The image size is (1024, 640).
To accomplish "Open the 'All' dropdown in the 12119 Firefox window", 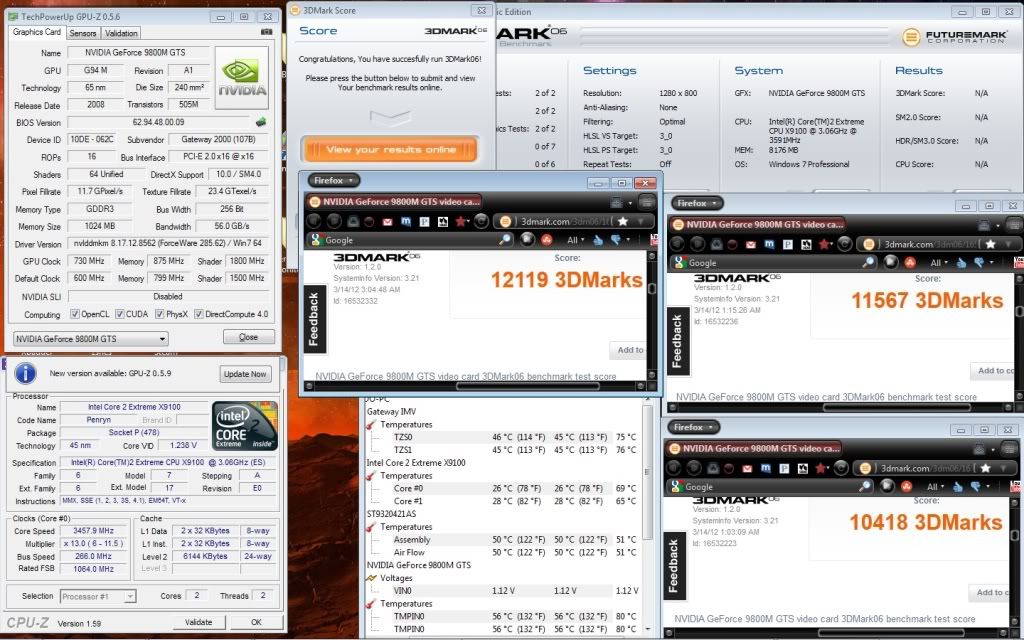I will (575, 240).
